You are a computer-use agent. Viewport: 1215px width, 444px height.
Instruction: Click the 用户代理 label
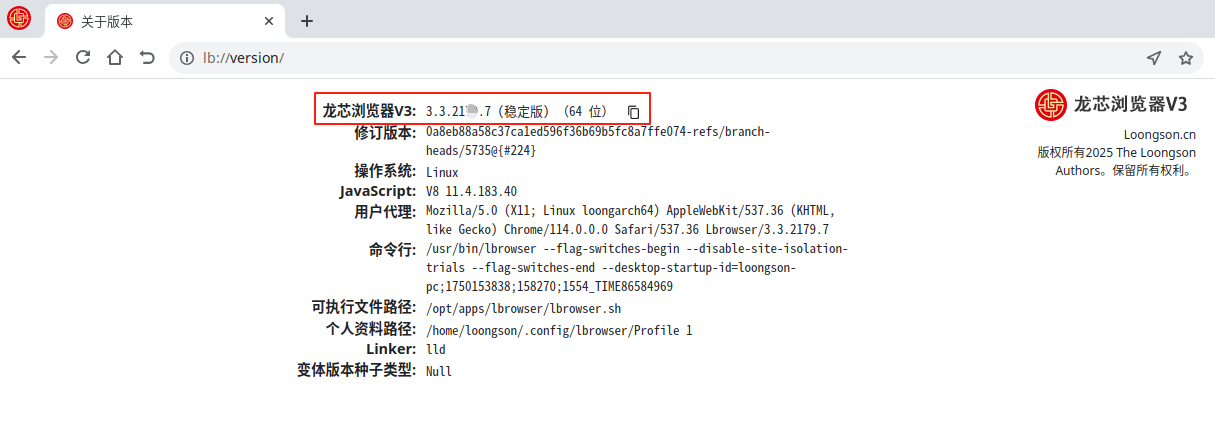pyautogui.click(x=385, y=212)
